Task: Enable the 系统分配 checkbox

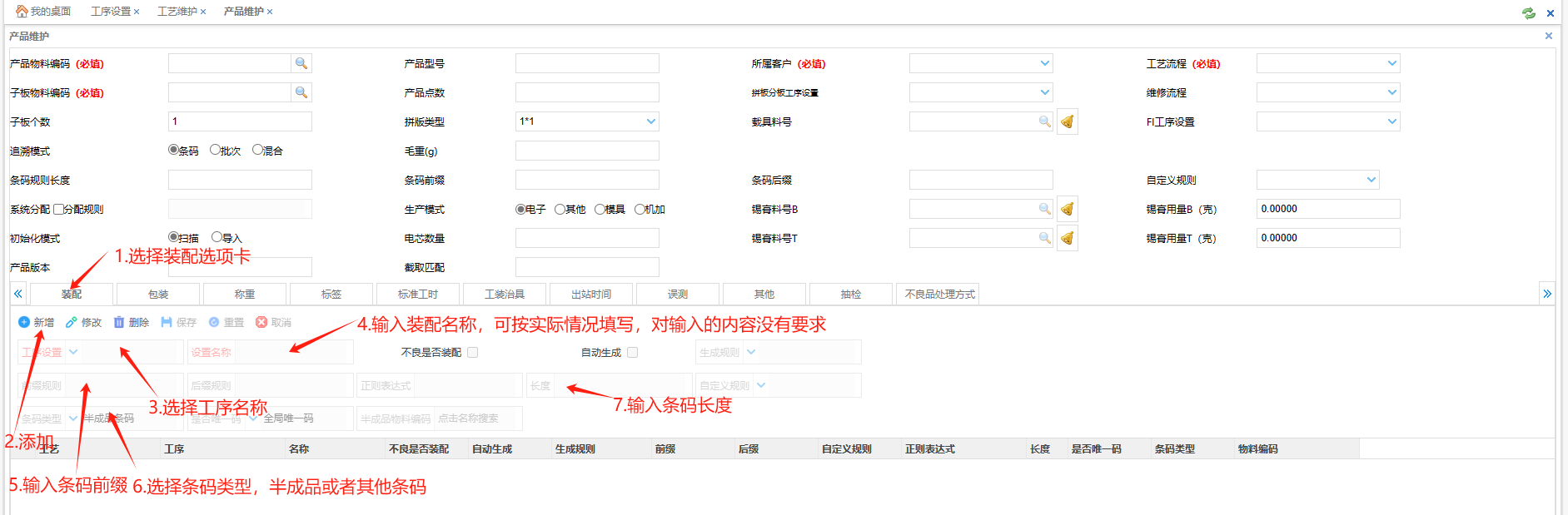Action: pos(58,209)
